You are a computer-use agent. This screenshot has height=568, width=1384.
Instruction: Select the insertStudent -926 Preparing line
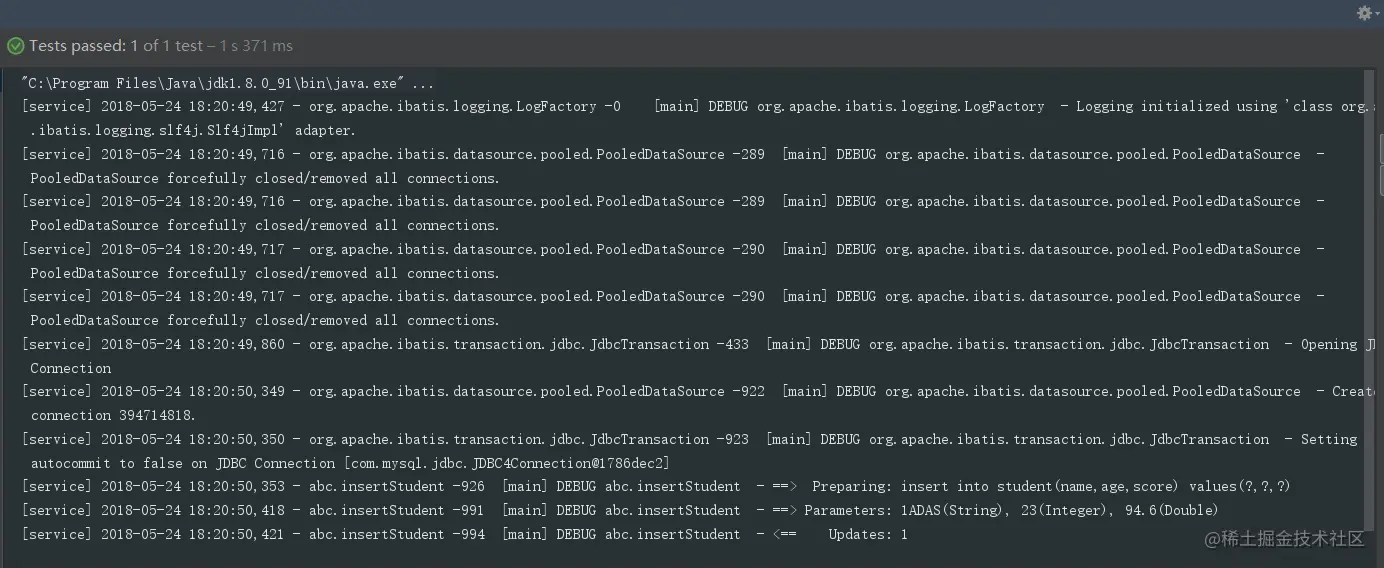click(x=656, y=487)
